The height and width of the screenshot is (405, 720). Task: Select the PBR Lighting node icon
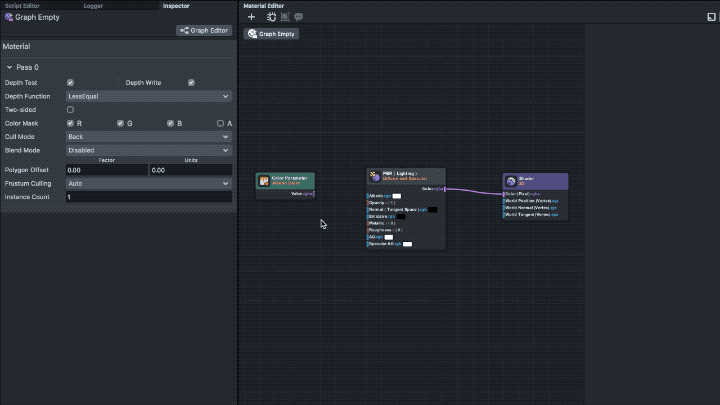click(374, 176)
